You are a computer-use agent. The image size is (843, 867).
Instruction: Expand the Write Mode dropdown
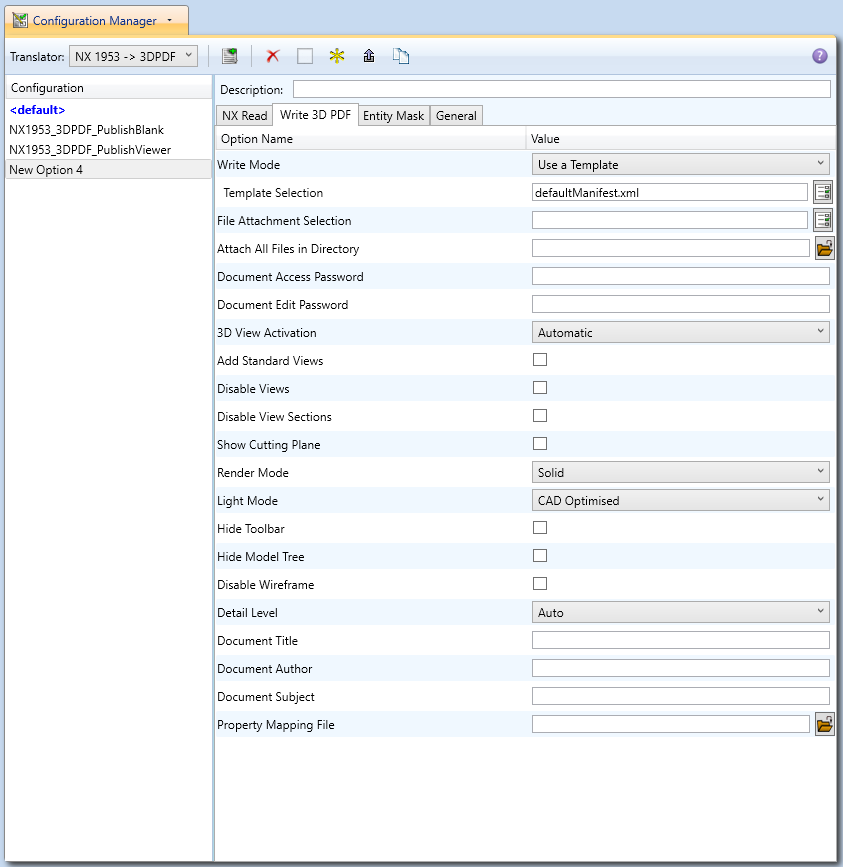680,164
